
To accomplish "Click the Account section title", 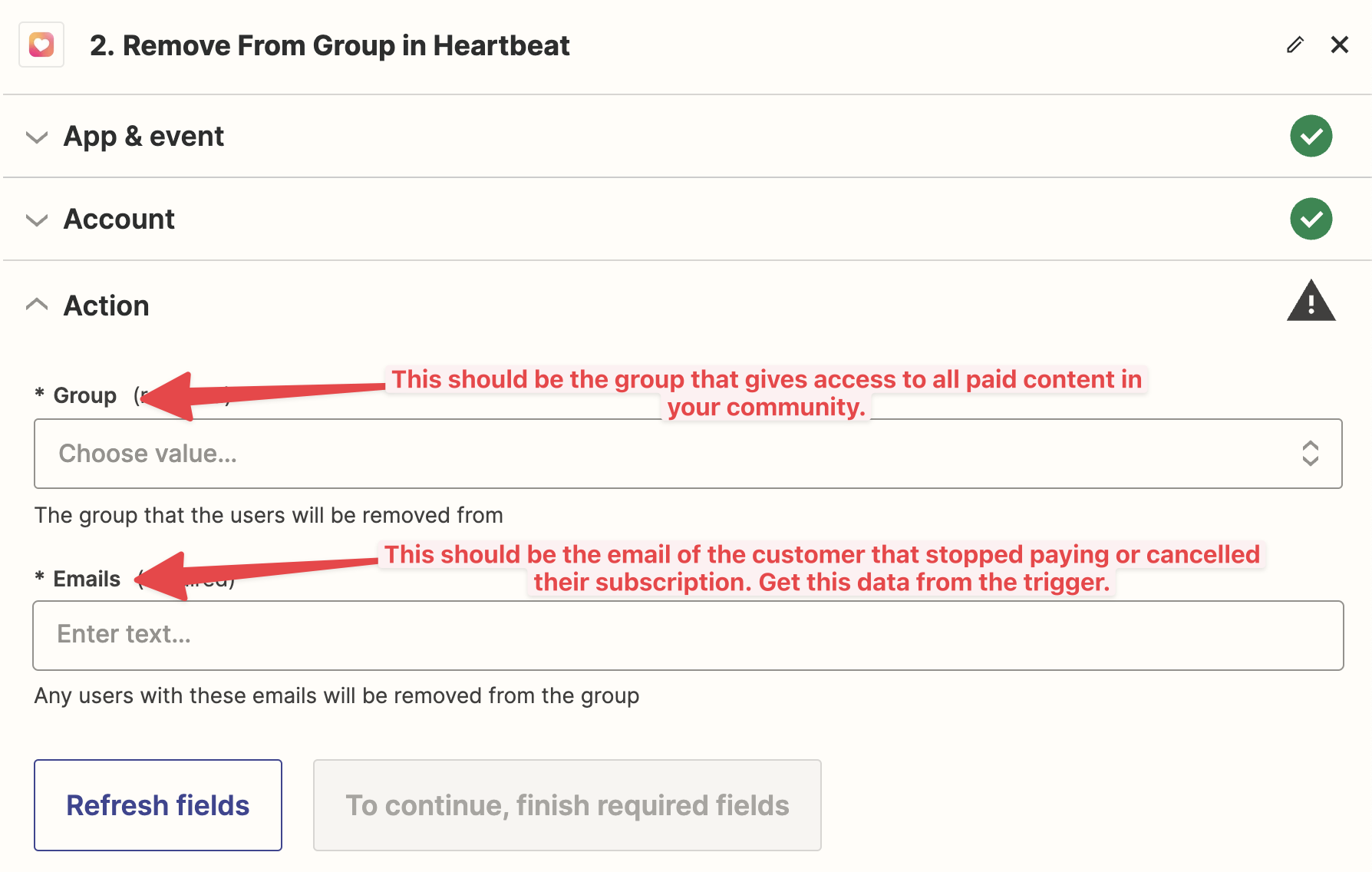I will [119, 220].
